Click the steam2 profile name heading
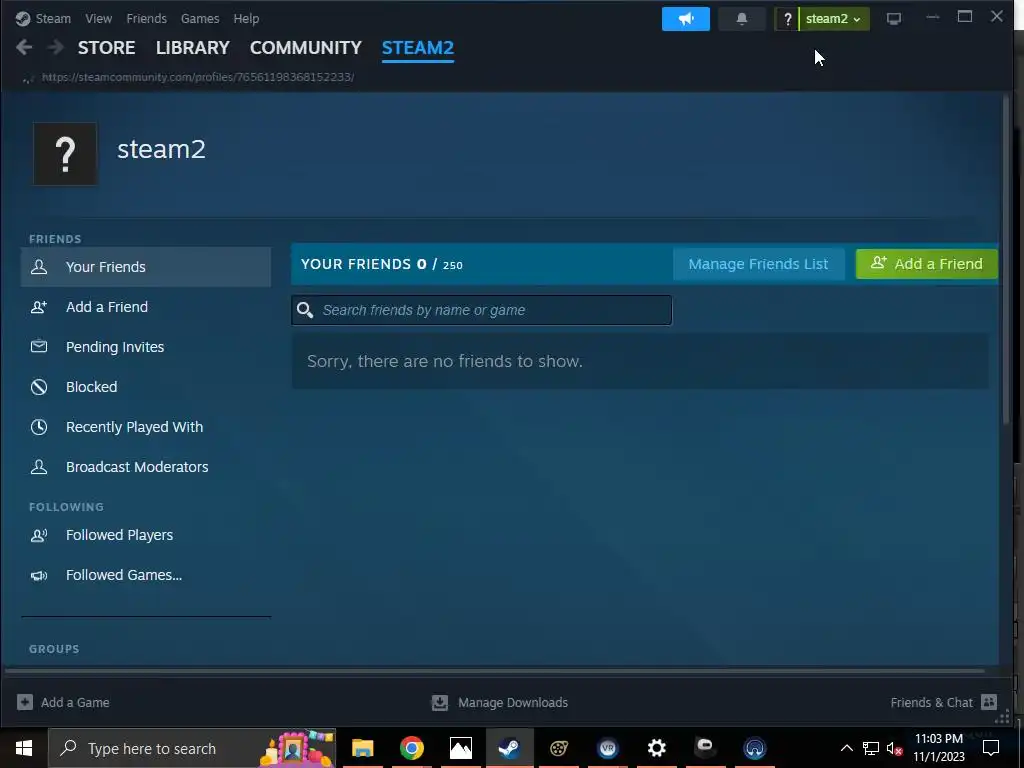Viewport: 1024px width, 768px height. [161, 150]
